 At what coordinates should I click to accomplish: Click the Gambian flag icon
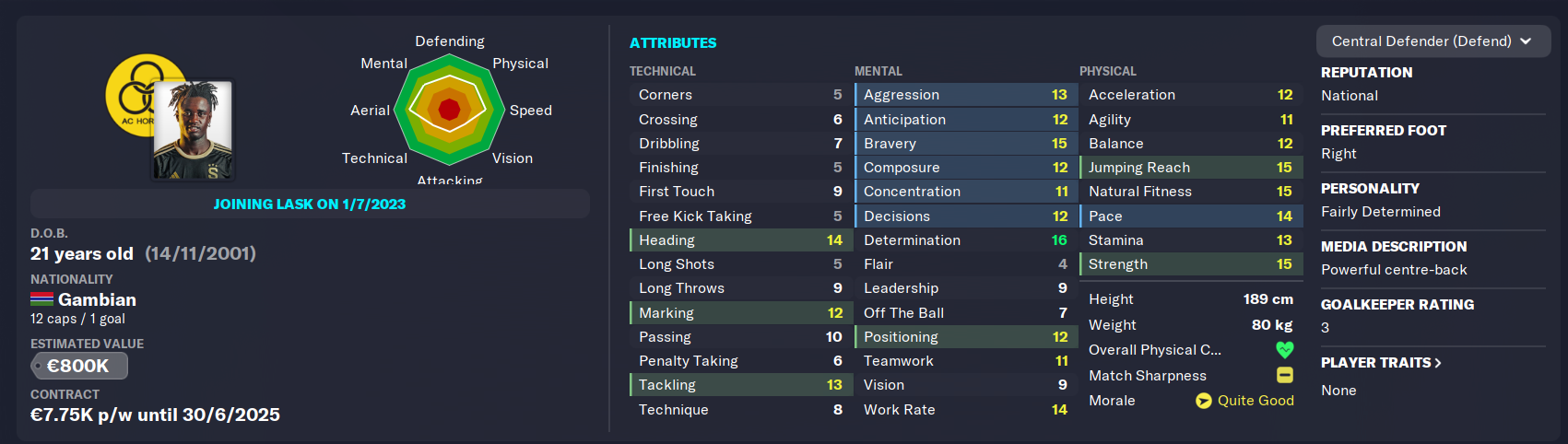pos(41,299)
